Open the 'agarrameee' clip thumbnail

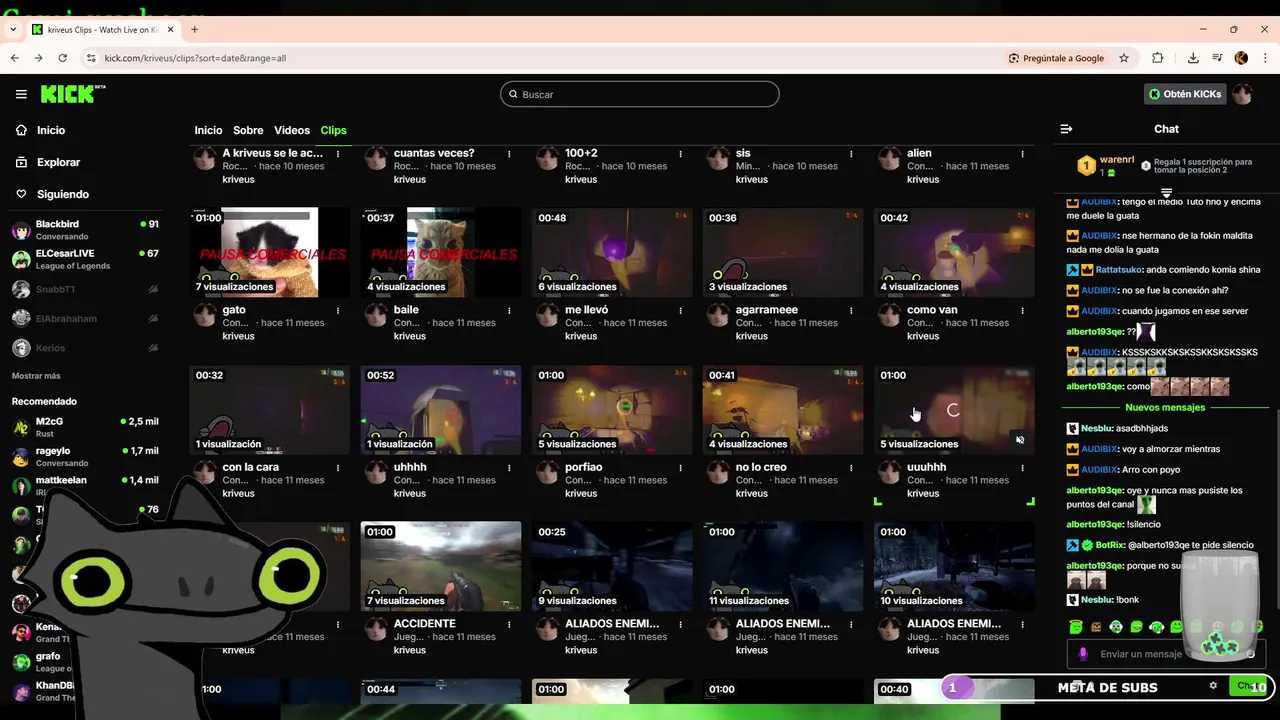coord(783,252)
